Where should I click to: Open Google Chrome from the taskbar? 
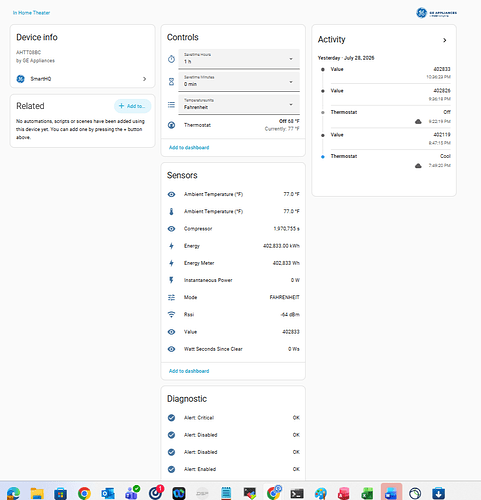(x=84, y=493)
